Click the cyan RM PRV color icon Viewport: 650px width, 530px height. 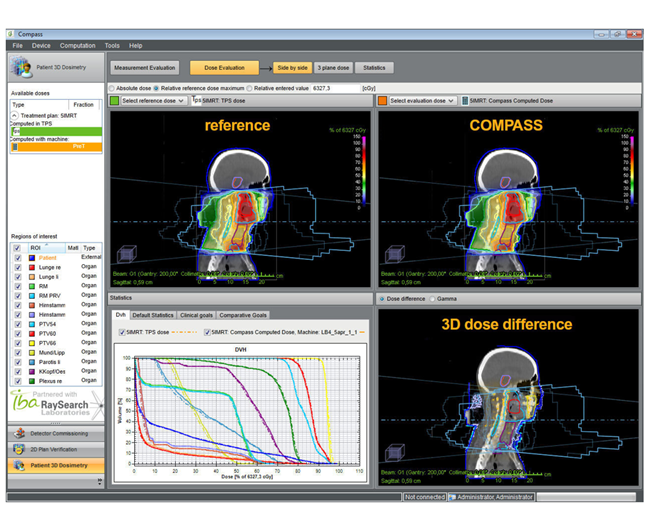pyautogui.click(x=32, y=296)
